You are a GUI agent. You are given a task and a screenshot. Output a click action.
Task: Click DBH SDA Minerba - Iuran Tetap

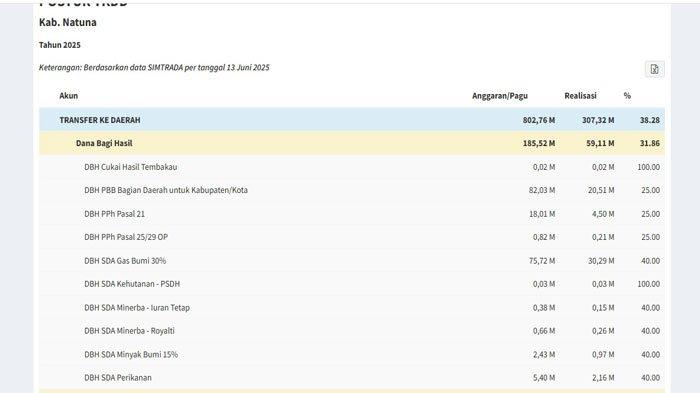(x=137, y=308)
